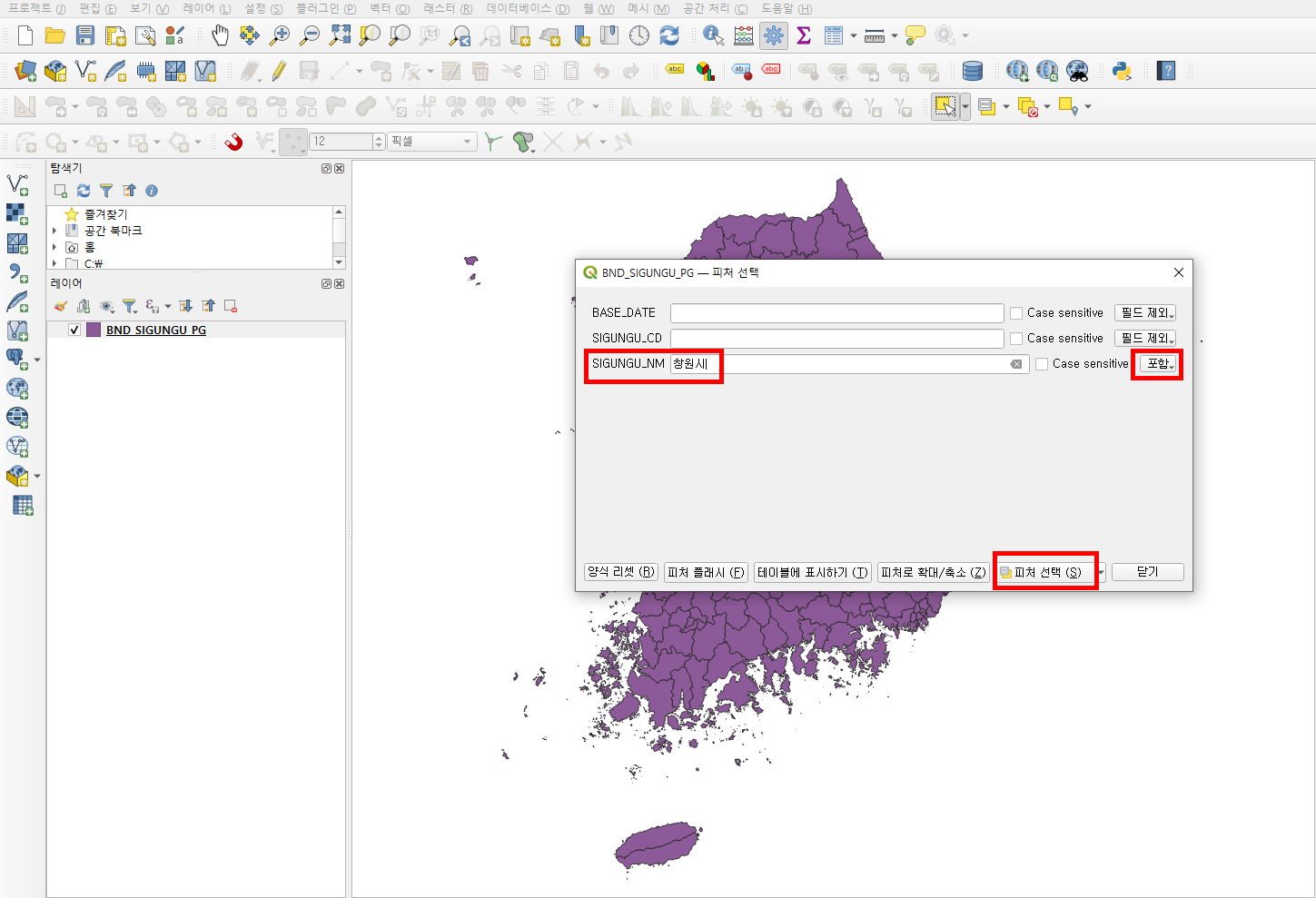The height and width of the screenshot is (898, 1316).
Task: Open the DB Manager database icon
Action: pos(973,71)
